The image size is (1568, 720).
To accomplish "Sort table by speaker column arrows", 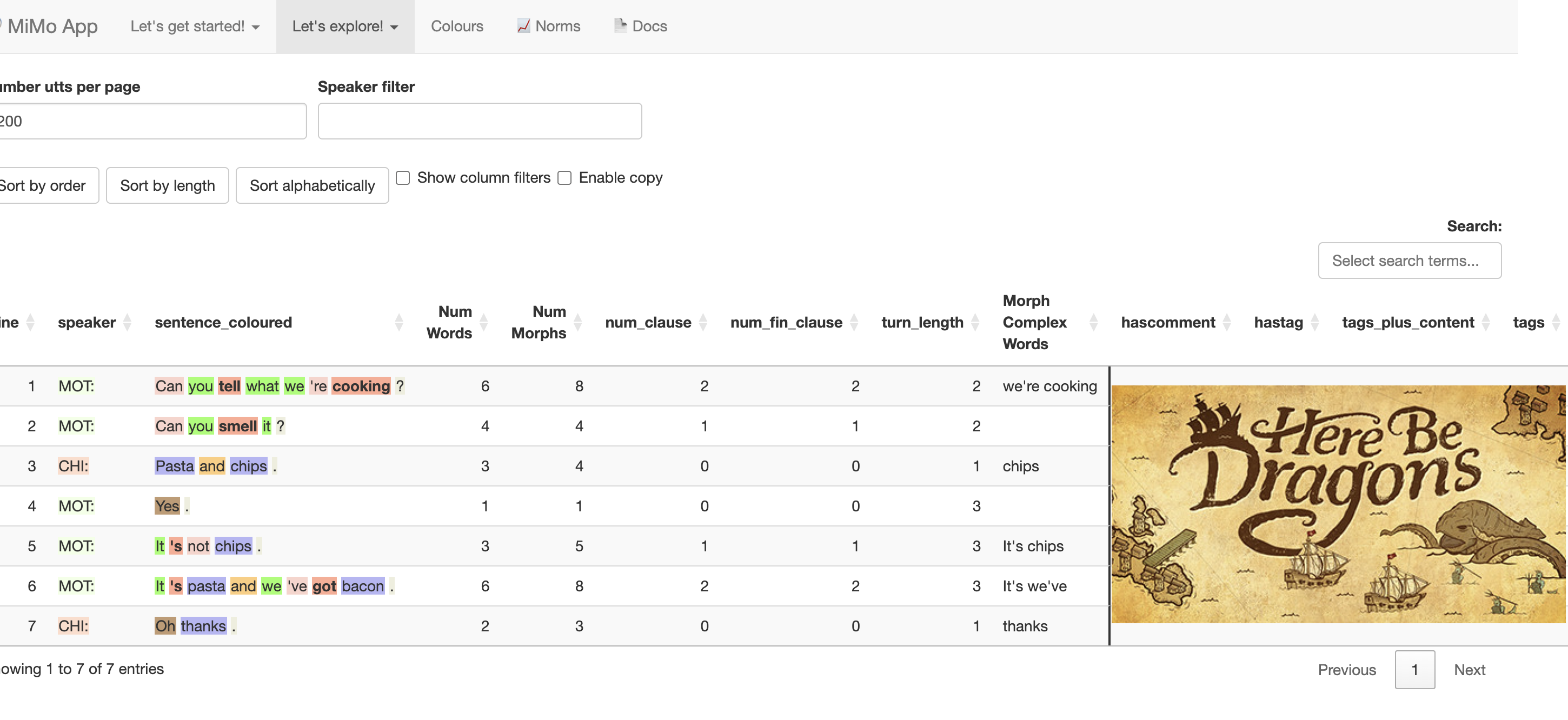I will (127, 322).
